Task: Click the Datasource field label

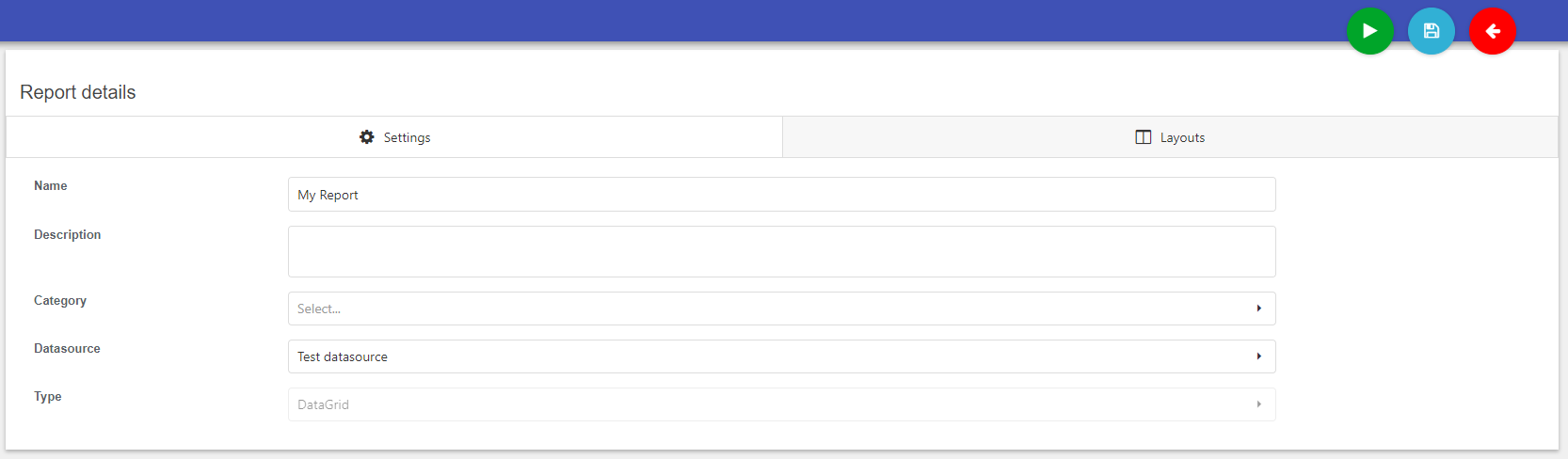Action: click(67, 349)
